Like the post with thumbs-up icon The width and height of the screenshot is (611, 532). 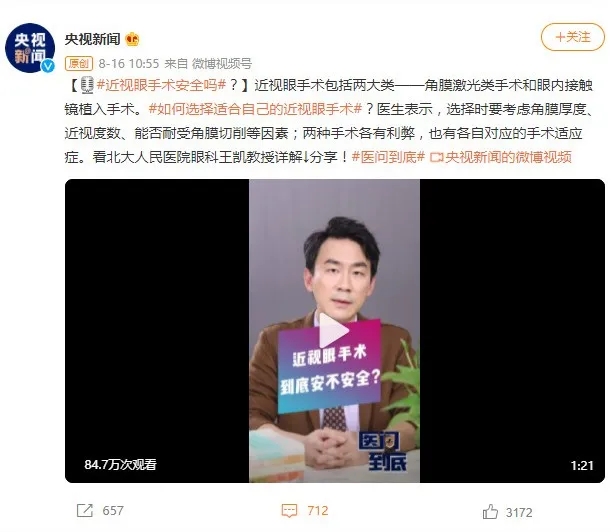click(490, 511)
